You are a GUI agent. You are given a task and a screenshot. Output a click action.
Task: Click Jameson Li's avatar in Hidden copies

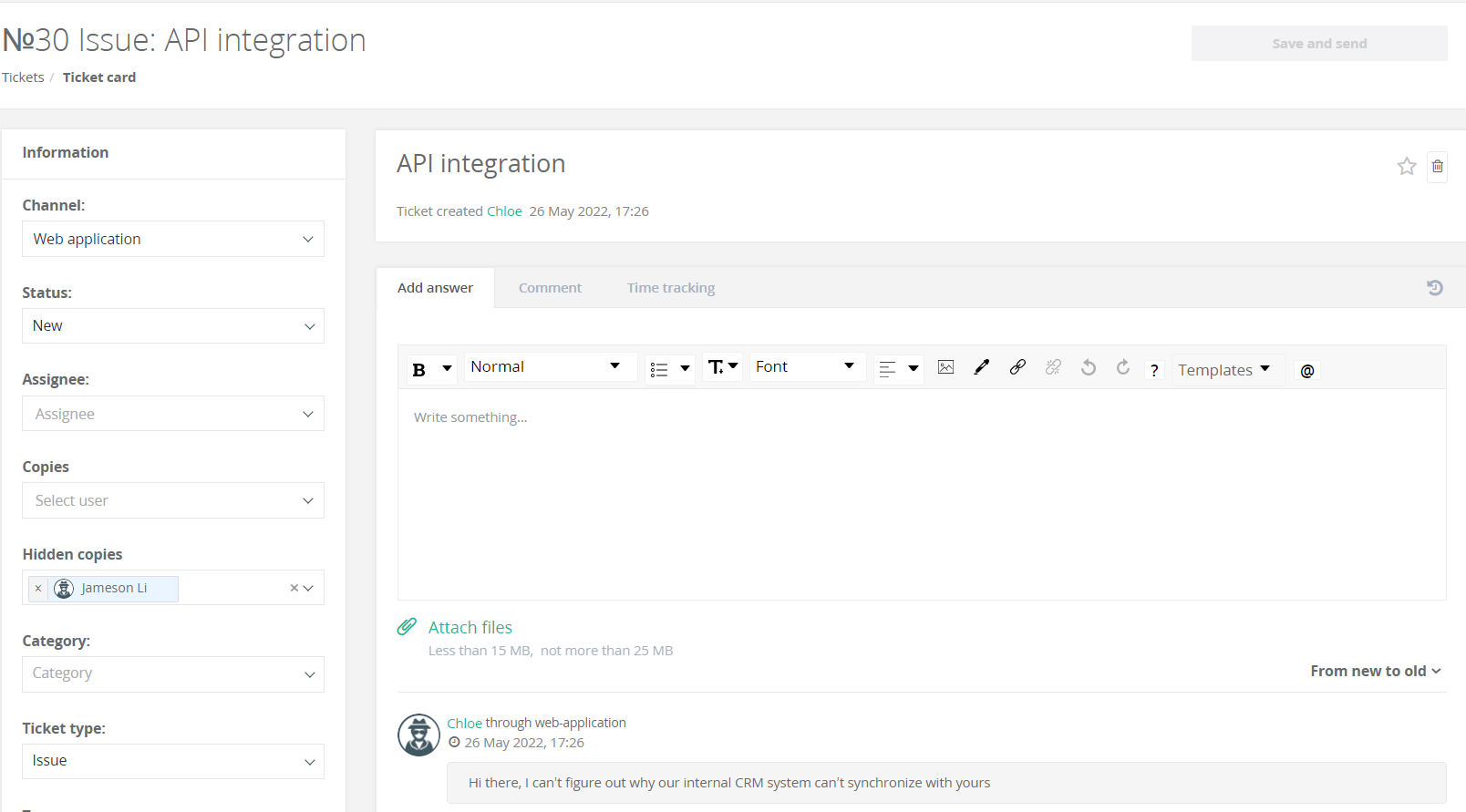click(64, 589)
